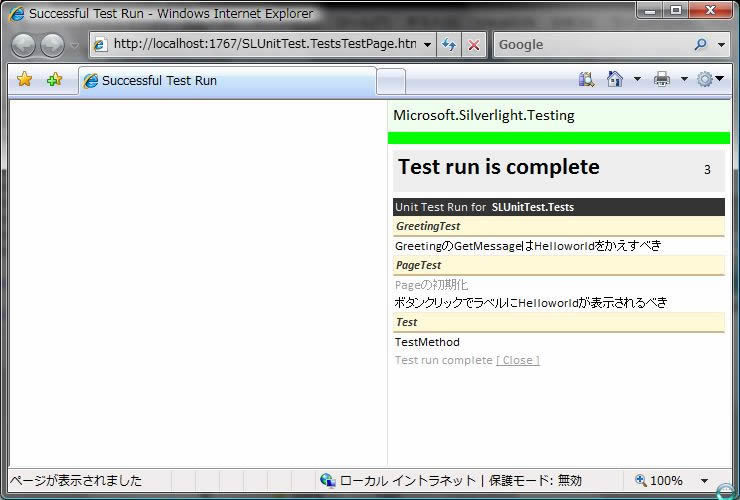
Task: Click the local intranet zone globe icon
Action: 328,481
